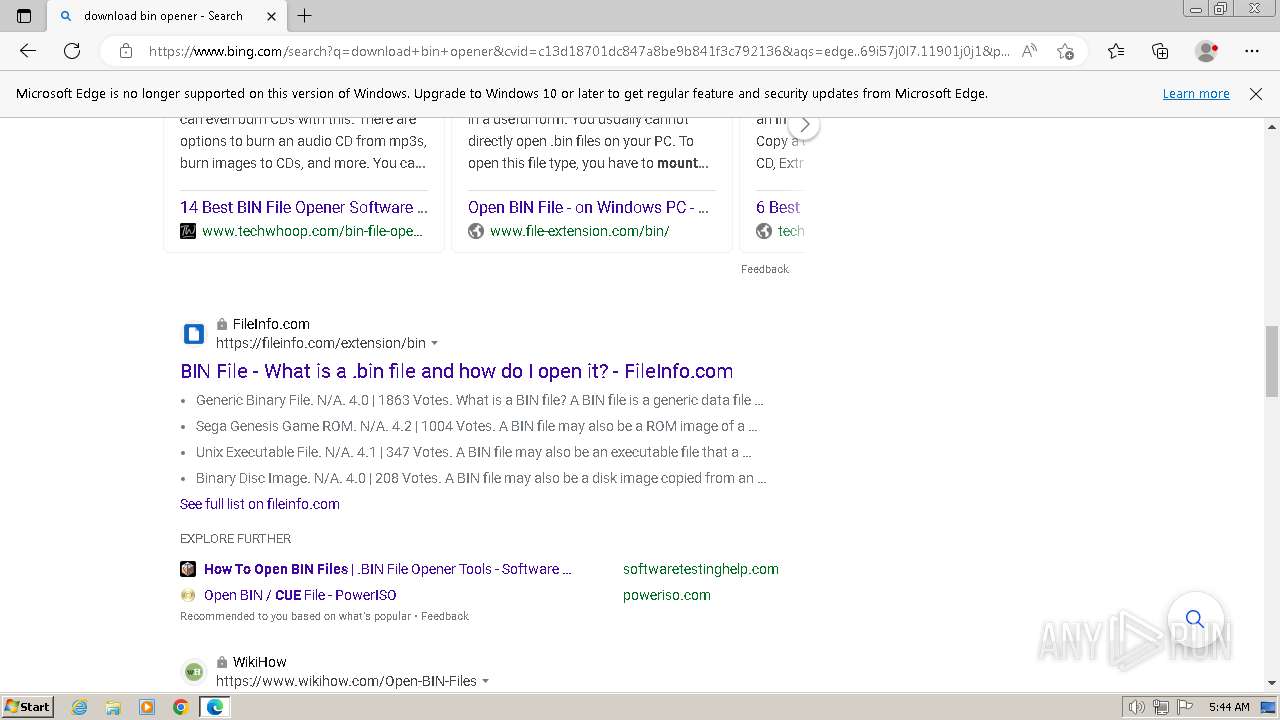Screen dimensions: 1280x720
Task: Open Learn more about Edge support
Action: tap(1196, 93)
